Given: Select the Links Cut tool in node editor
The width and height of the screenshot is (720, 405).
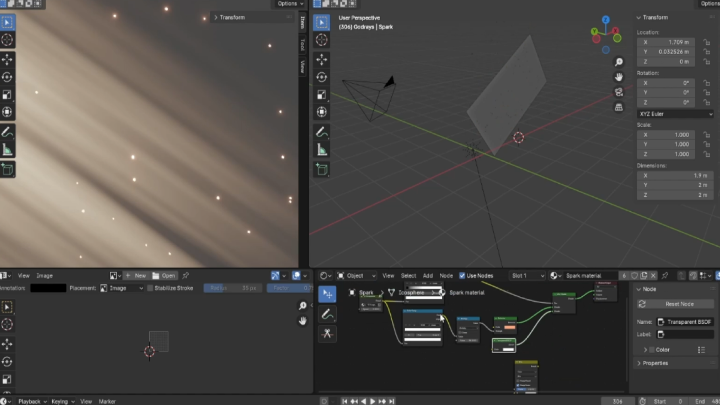Looking at the screenshot, I should tap(327, 333).
